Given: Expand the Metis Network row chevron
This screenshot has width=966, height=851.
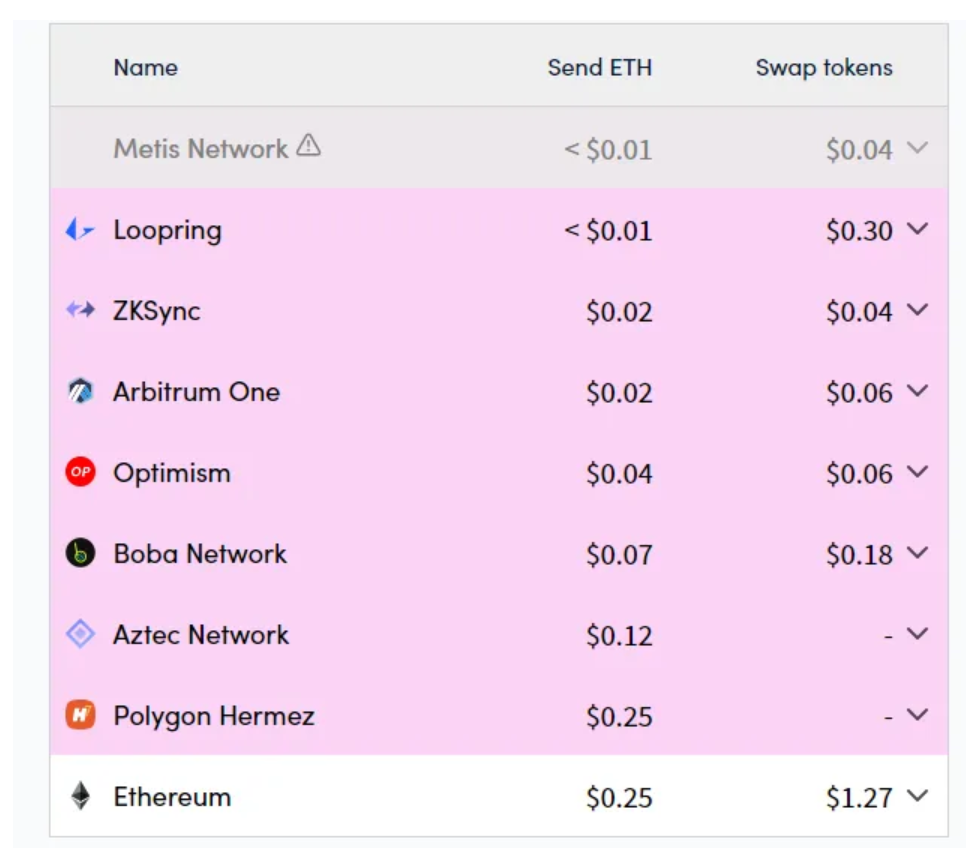Looking at the screenshot, I should [x=917, y=149].
